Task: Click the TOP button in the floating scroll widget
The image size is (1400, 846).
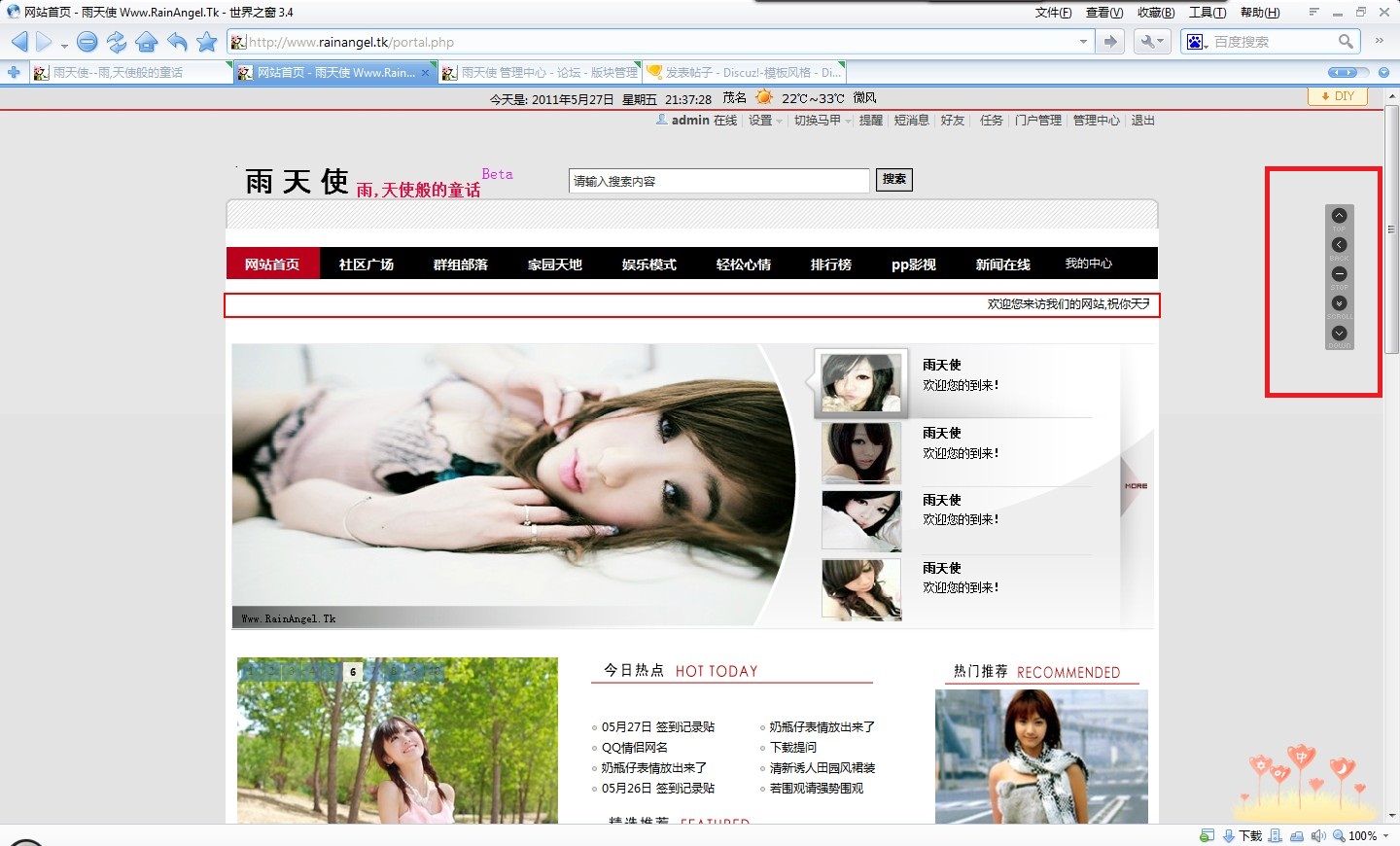Action: point(1340,216)
